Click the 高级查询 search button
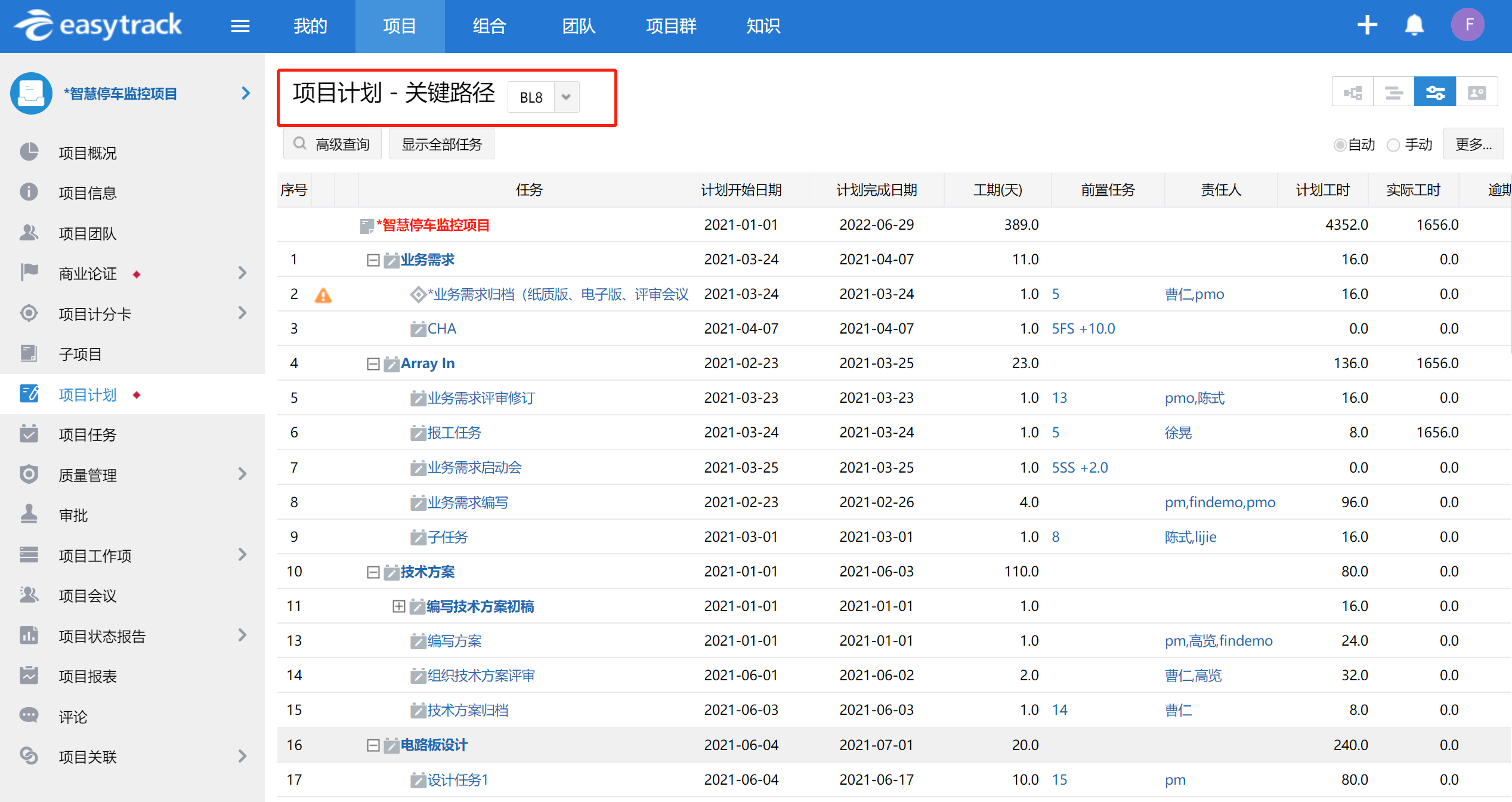This screenshot has width=1512, height=802. (332, 144)
